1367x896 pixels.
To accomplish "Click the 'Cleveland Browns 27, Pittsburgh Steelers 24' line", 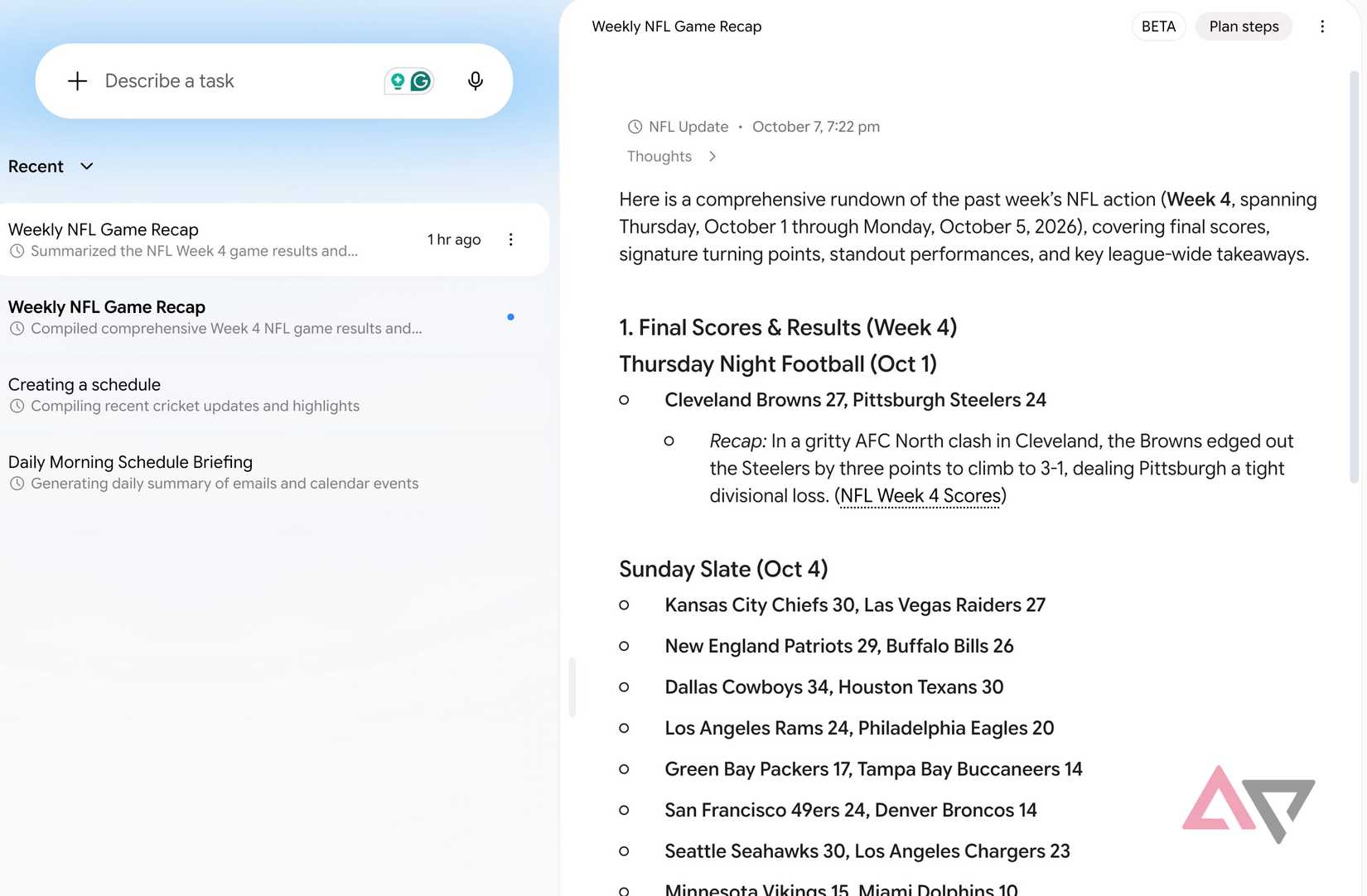I will 855,400.
